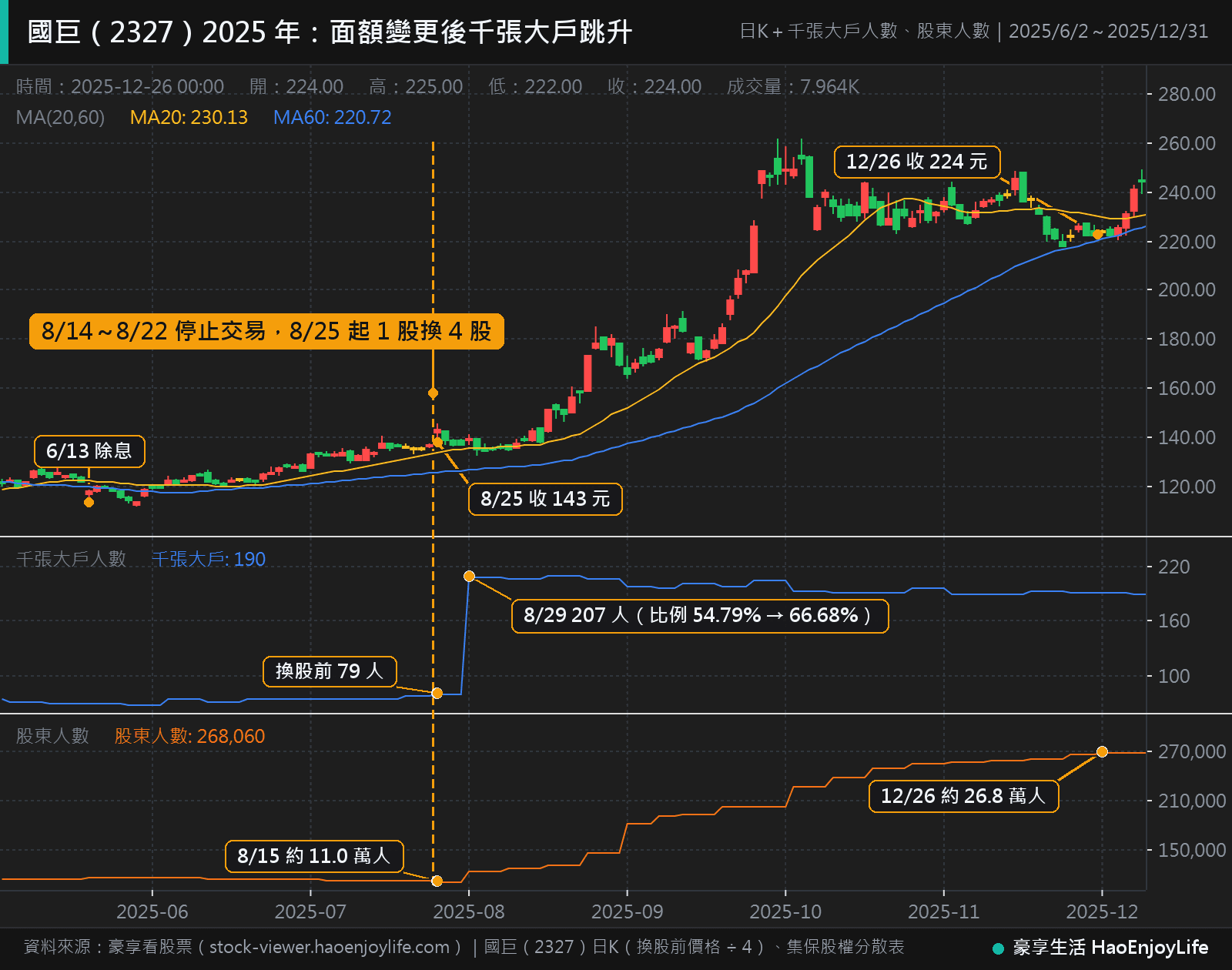This screenshot has width=1232, height=970.
Task: Click the 股東人數: 268,060 legend value
Action: tap(189, 736)
